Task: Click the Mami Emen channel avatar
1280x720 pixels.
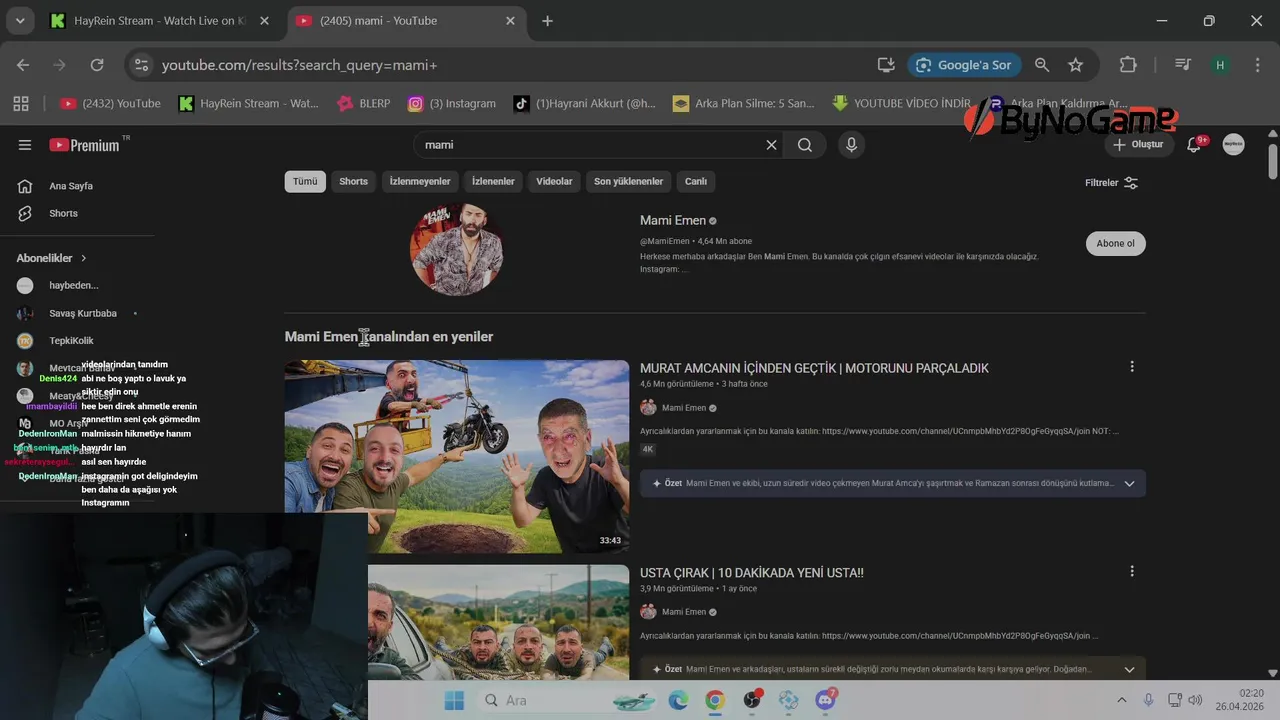Action: tap(456, 249)
